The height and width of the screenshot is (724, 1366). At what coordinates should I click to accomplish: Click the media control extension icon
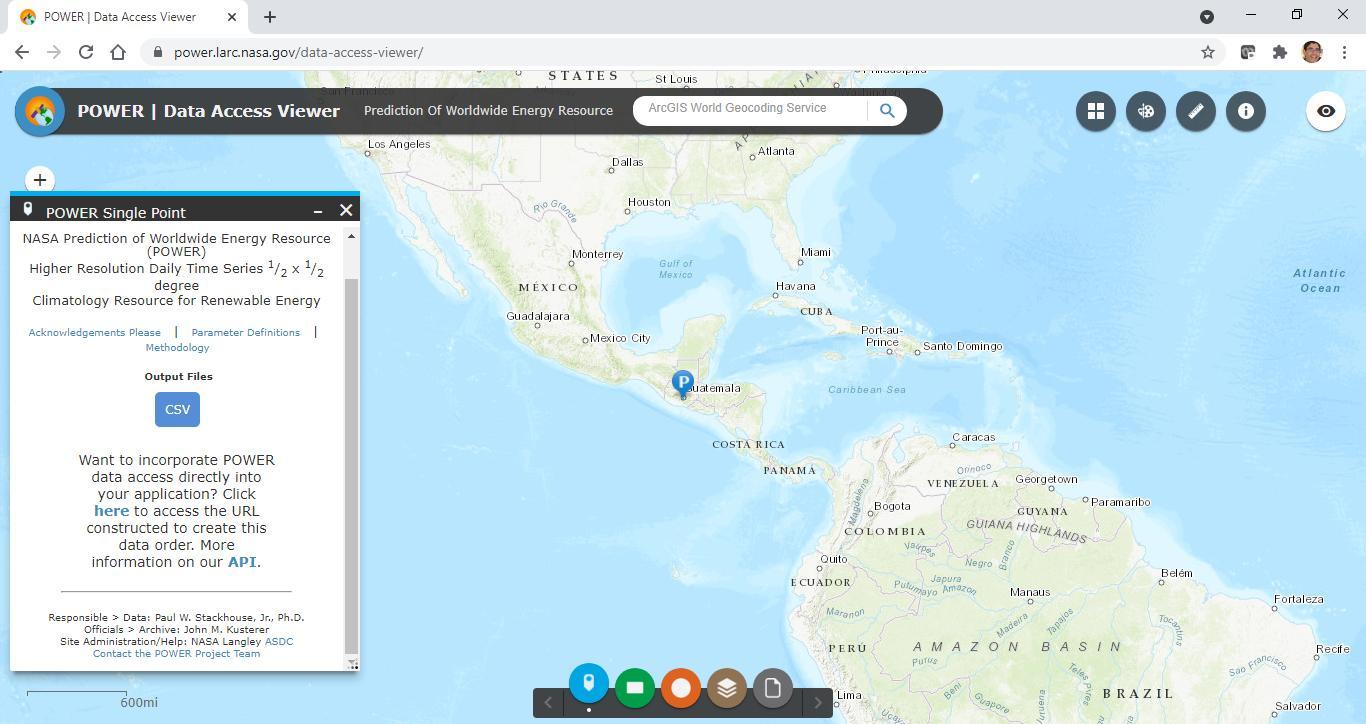coord(1248,52)
